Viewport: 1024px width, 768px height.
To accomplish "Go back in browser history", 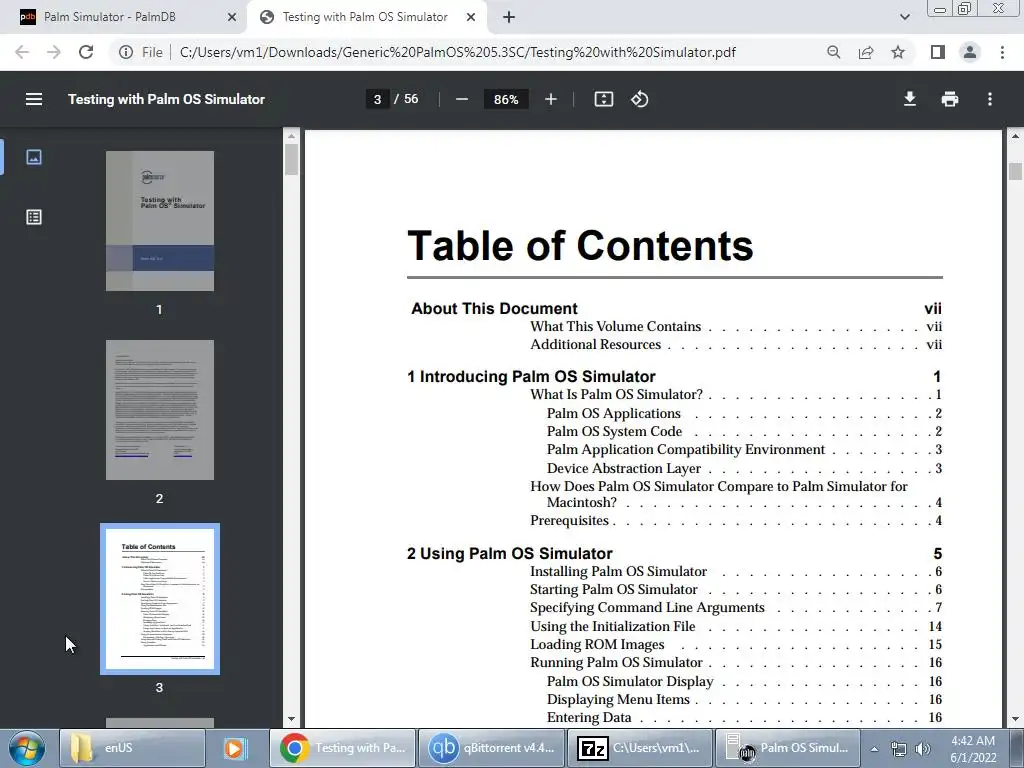I will click(22, 52).
